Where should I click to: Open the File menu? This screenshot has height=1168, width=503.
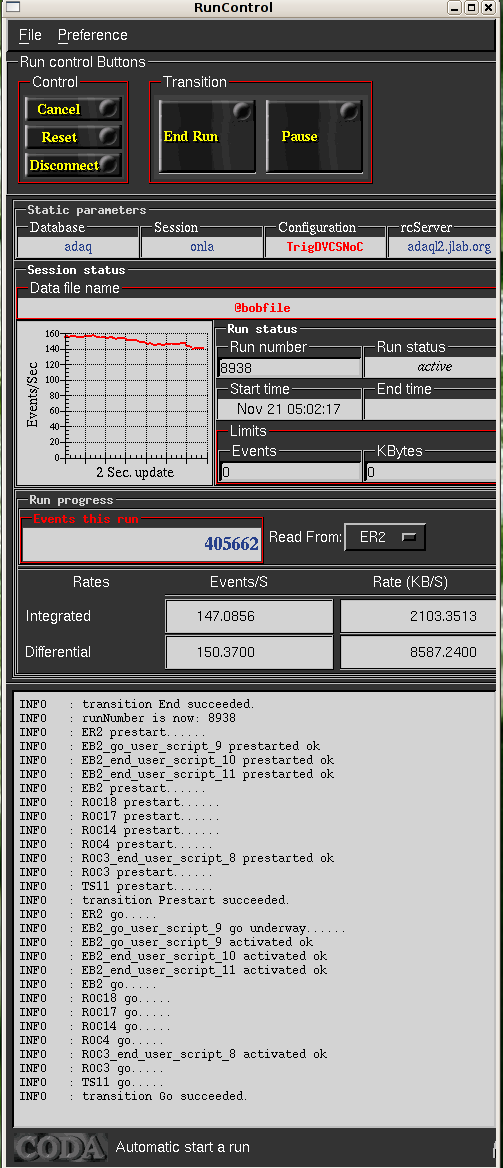pos(31,35)
